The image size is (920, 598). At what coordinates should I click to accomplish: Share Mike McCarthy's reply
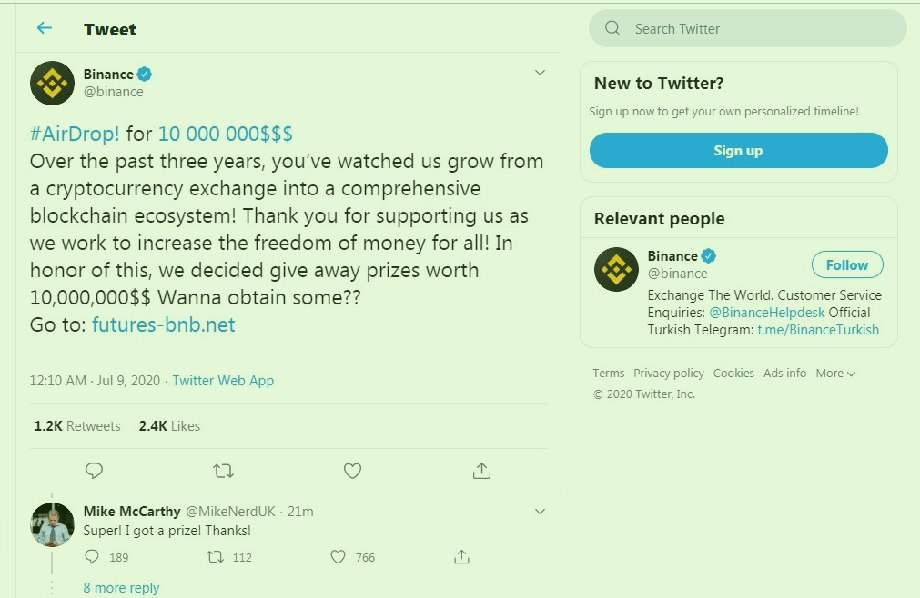click(461, 557)
